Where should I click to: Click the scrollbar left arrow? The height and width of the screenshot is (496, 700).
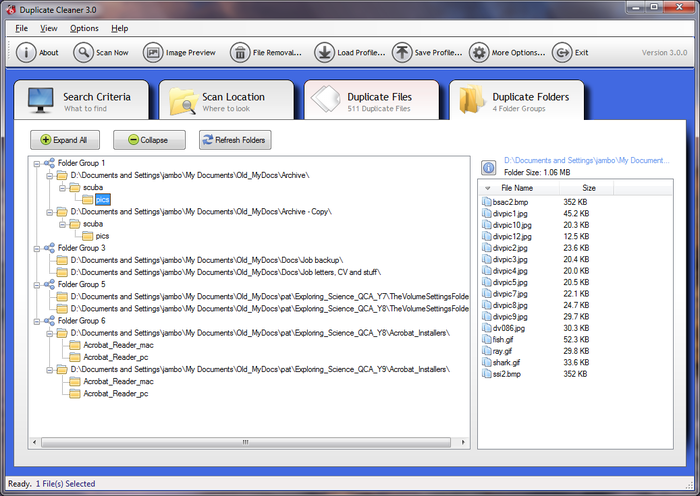34,442
